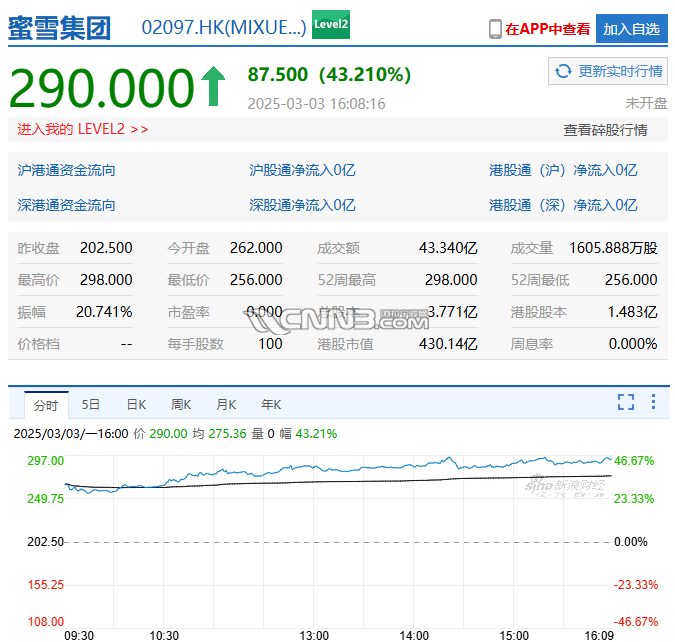675x642 pixels.
Task: Click 港股市值 value 430.14亿
Action: coord(448,344)
